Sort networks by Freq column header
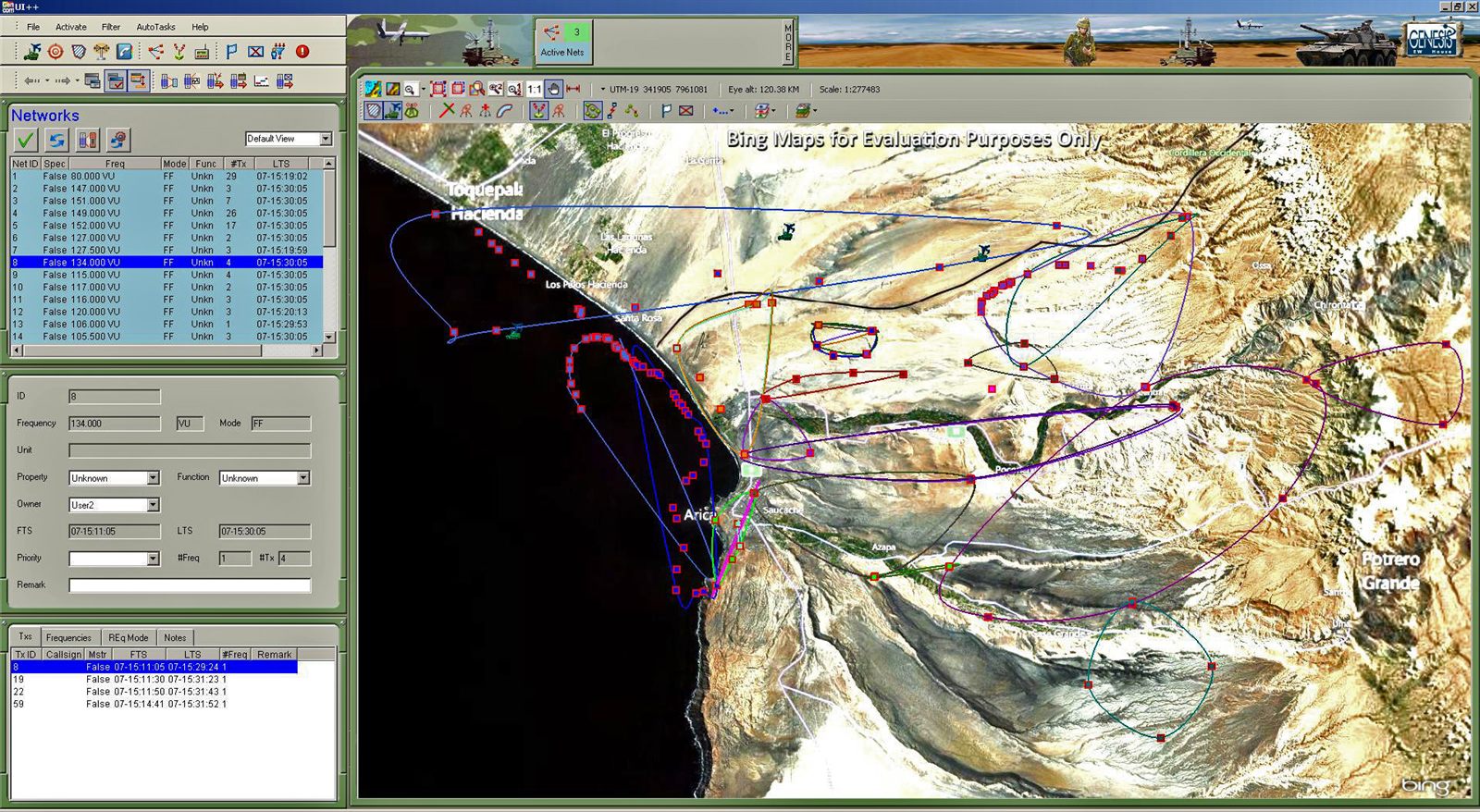Image resolution: width=1480 pixels, height=812 pixels. click(x=115, y=164)
